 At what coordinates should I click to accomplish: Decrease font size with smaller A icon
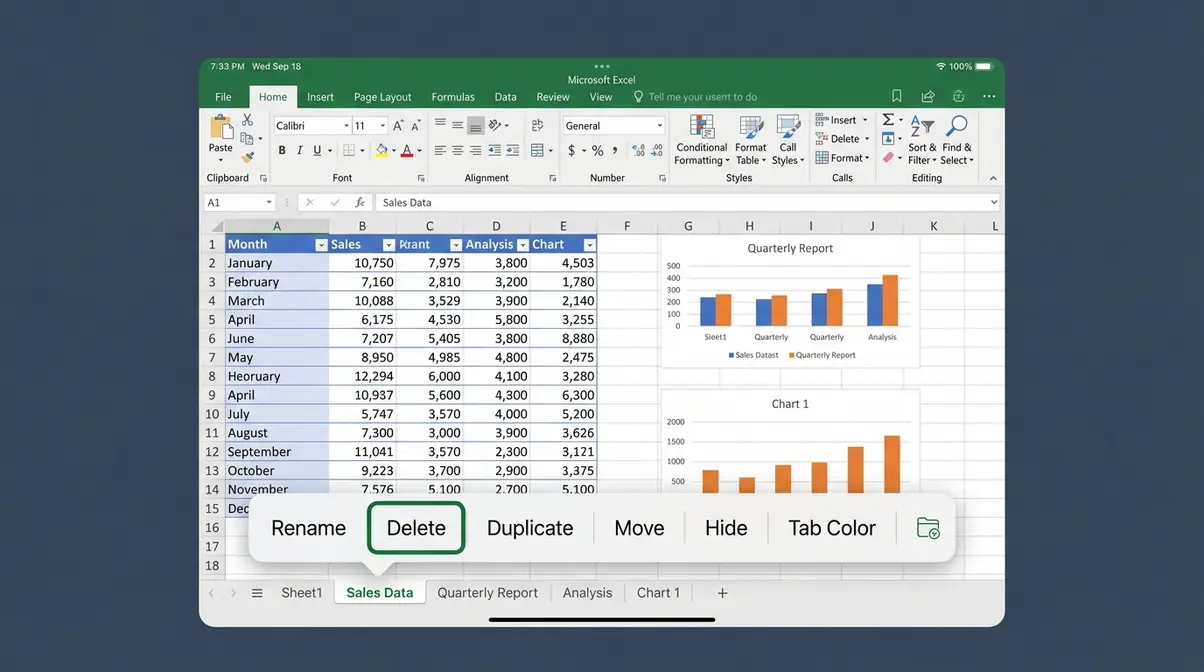pos(416,126)
